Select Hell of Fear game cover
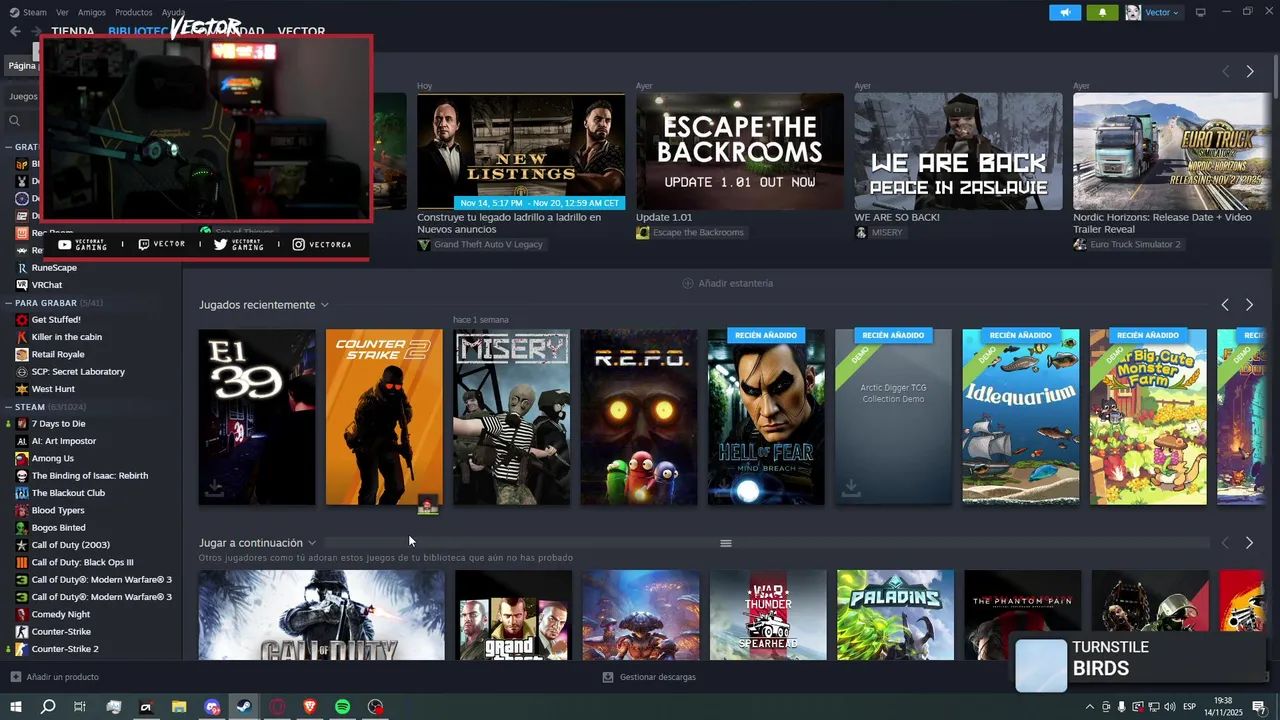The image size is (1280, 720). [x=766, y=417]
